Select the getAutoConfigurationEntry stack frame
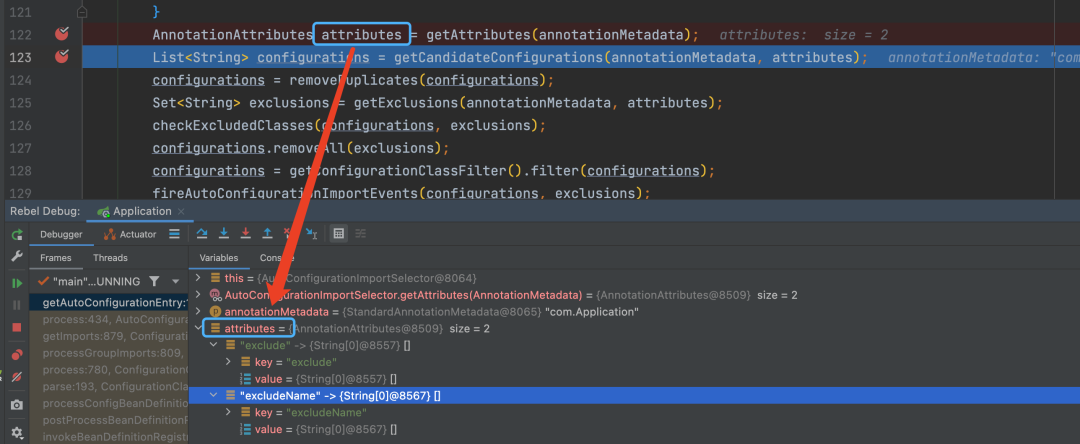Viewport: 1080px width, 444px height. point(109,302)
